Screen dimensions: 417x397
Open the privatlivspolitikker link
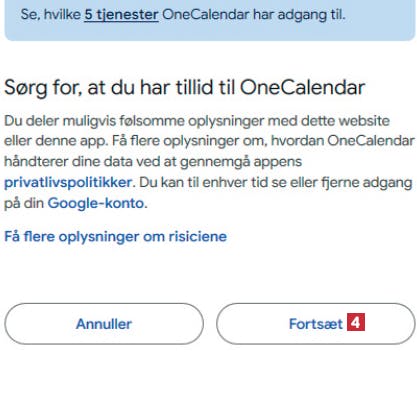68,183
